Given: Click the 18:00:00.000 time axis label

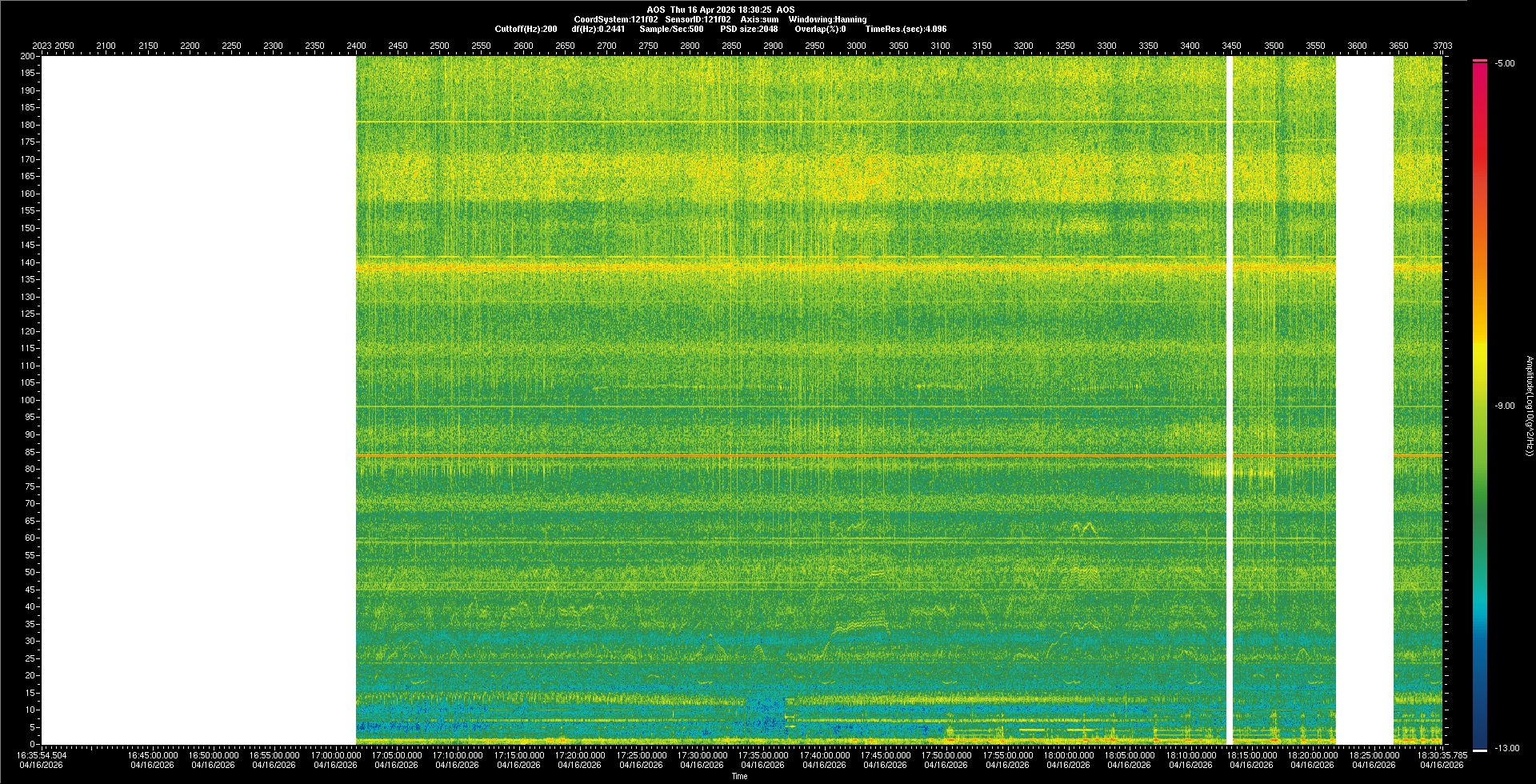Looking at the screenshot, I should pyautogui.click(x=1070, y=755).
